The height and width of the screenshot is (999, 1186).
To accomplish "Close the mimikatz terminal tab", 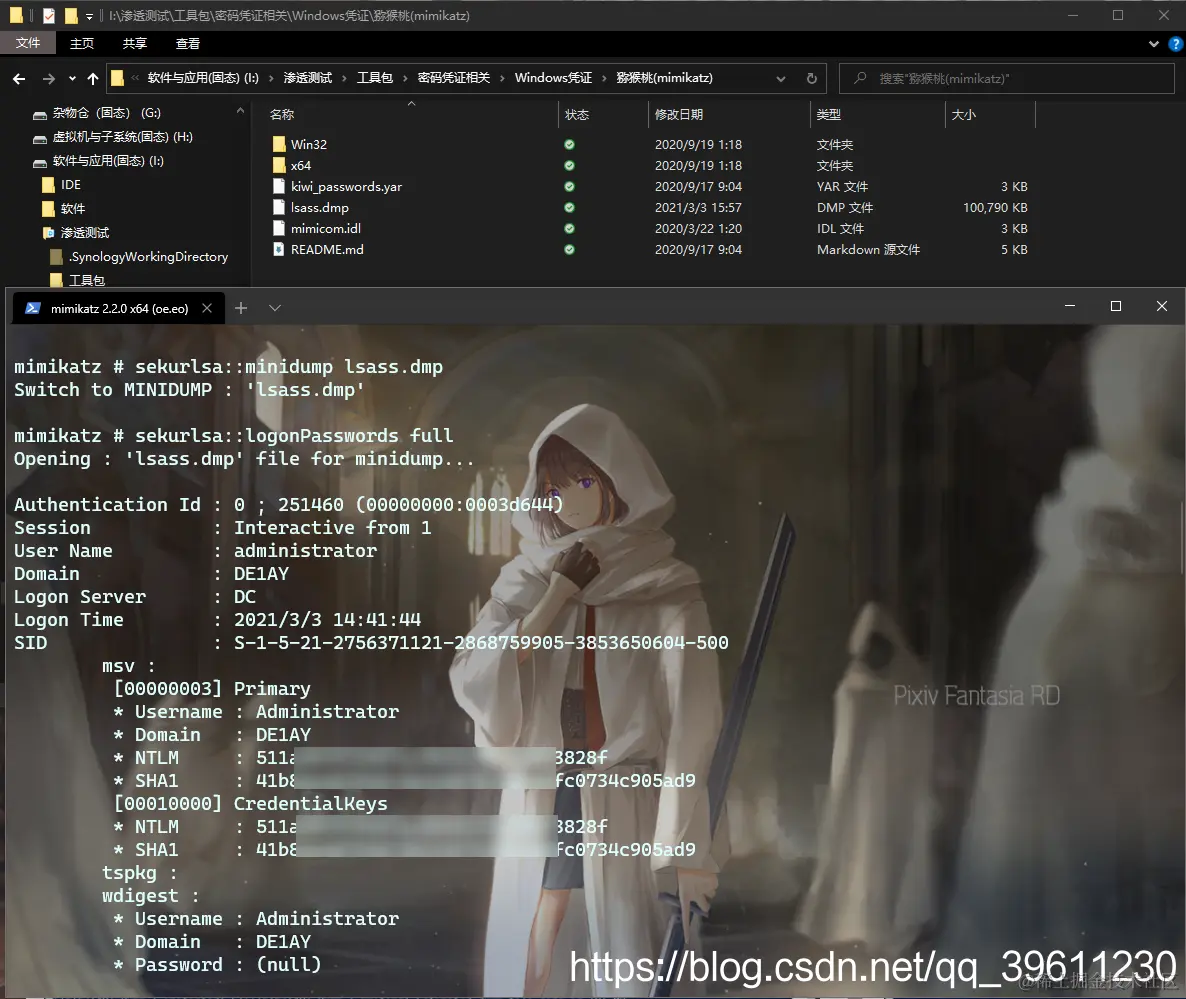I will [x=207, y=309].
